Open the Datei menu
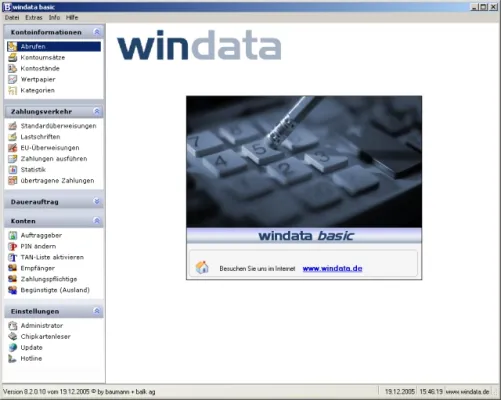This screenshot has height=400, width=501. 12,18
